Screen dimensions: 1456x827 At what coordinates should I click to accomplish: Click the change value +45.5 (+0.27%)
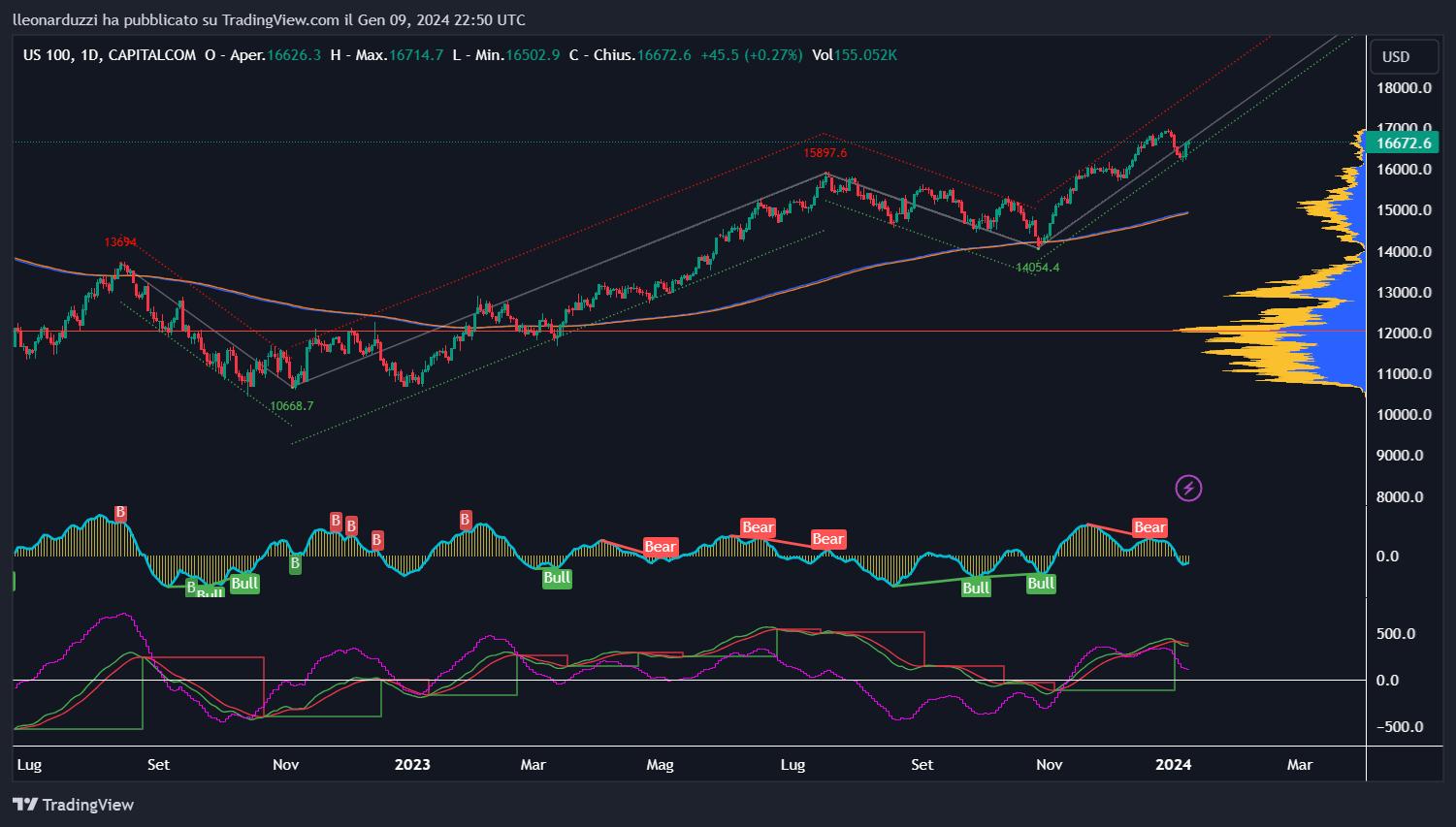(x=752, y=55)
